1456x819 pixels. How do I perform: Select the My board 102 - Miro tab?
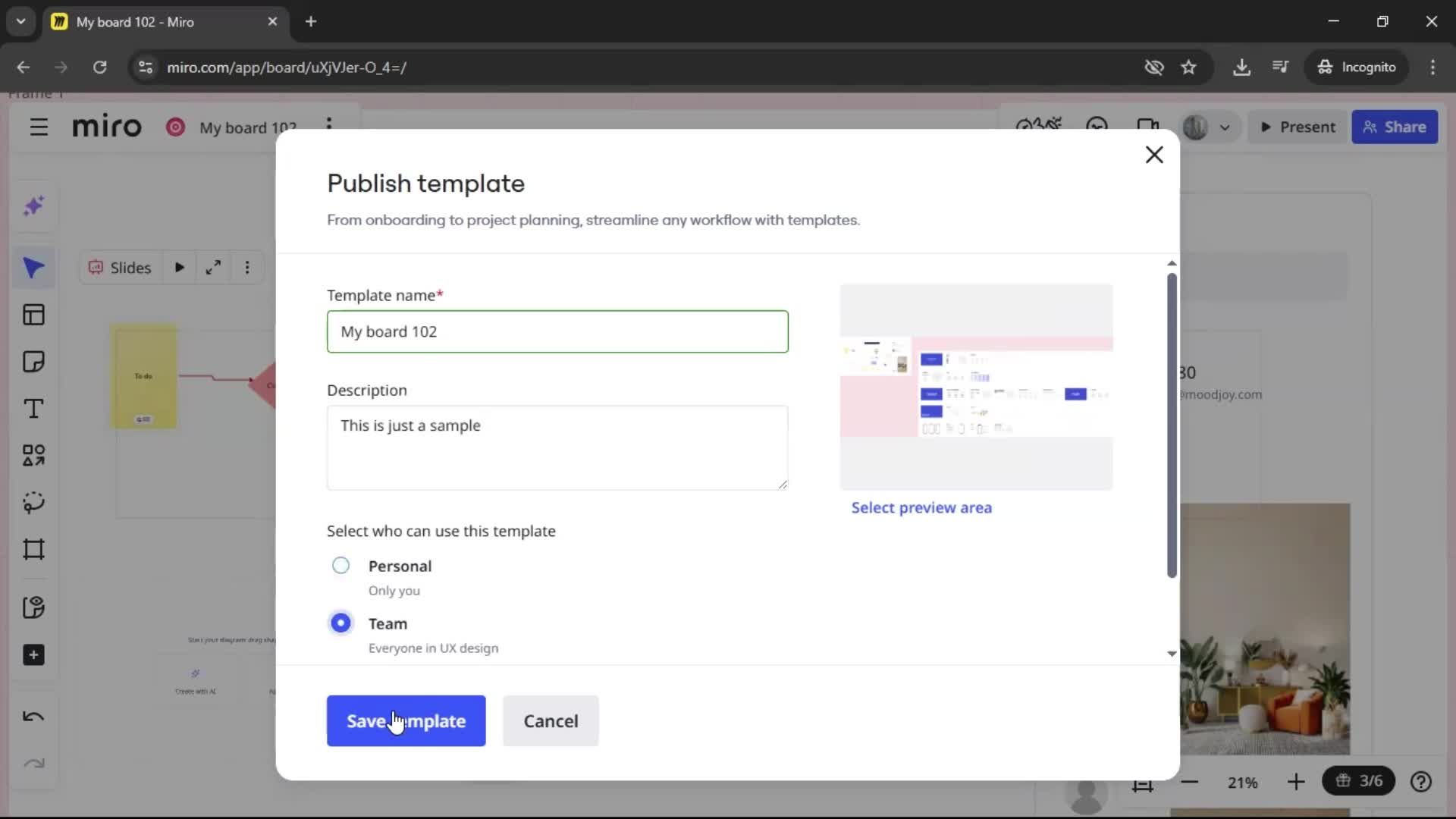[x=165, y=22]
